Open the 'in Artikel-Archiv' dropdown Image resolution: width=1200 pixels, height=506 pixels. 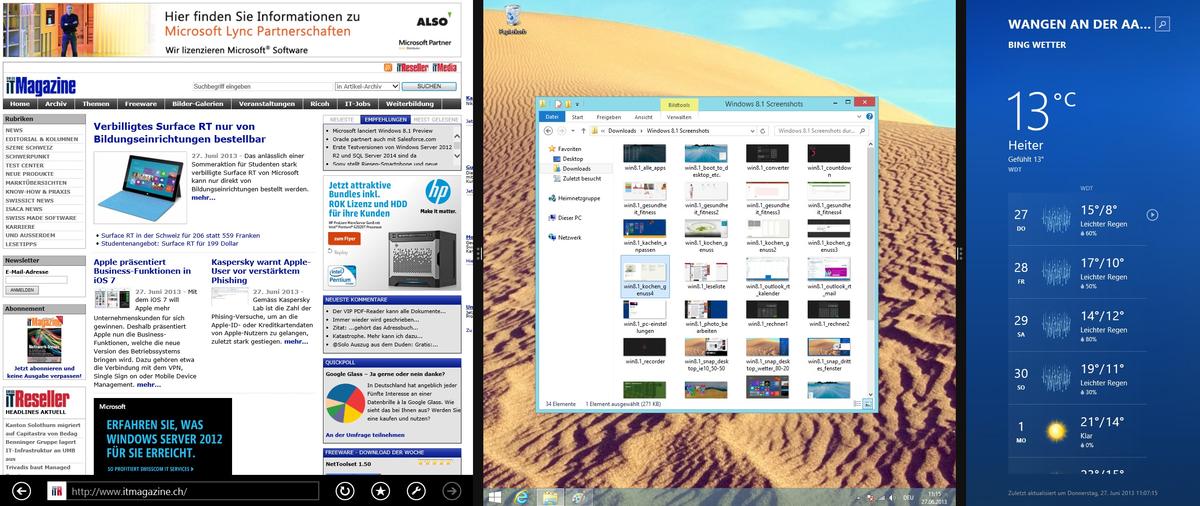click(367, 86)
